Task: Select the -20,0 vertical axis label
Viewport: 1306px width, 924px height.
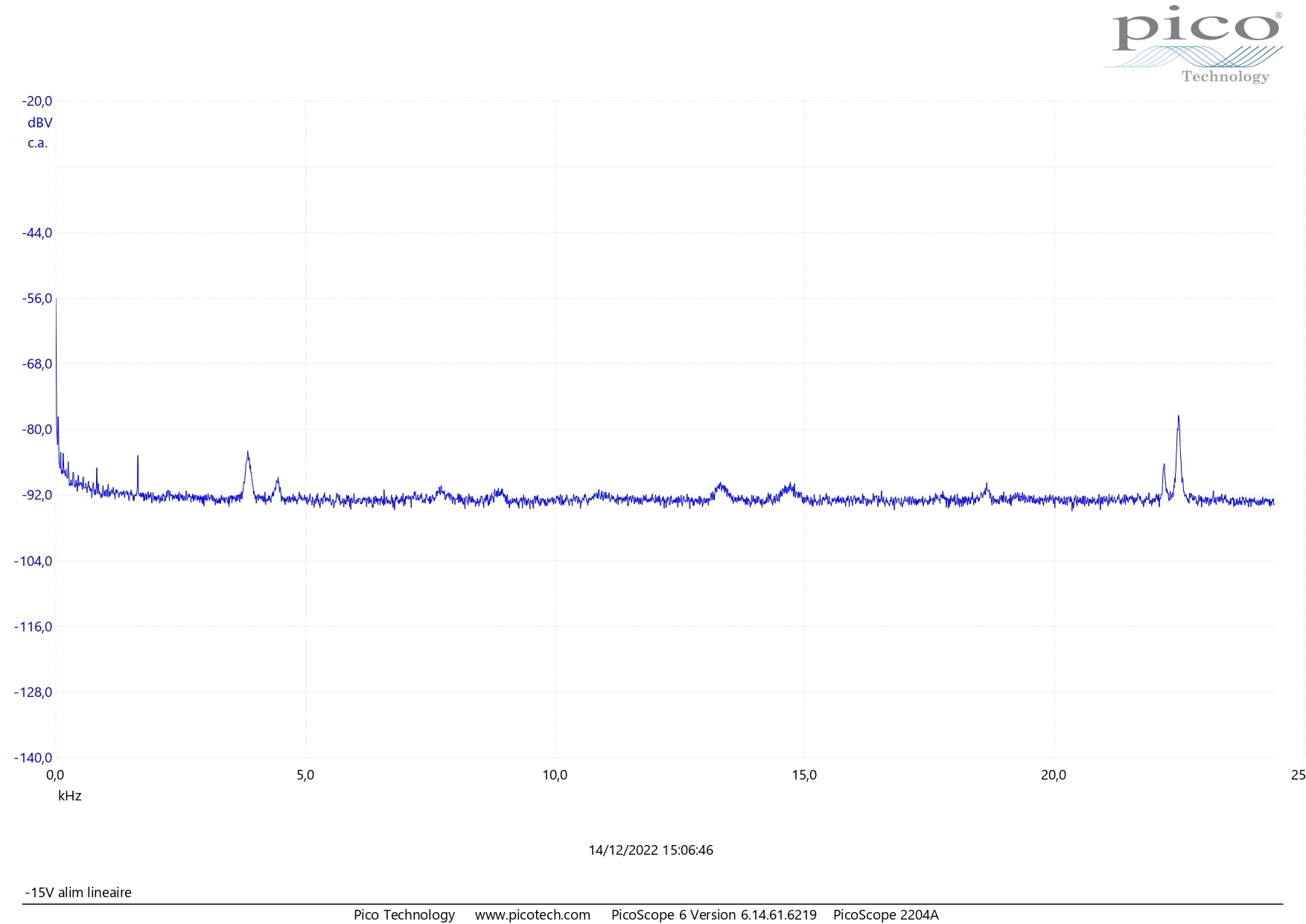Action: 37,101
